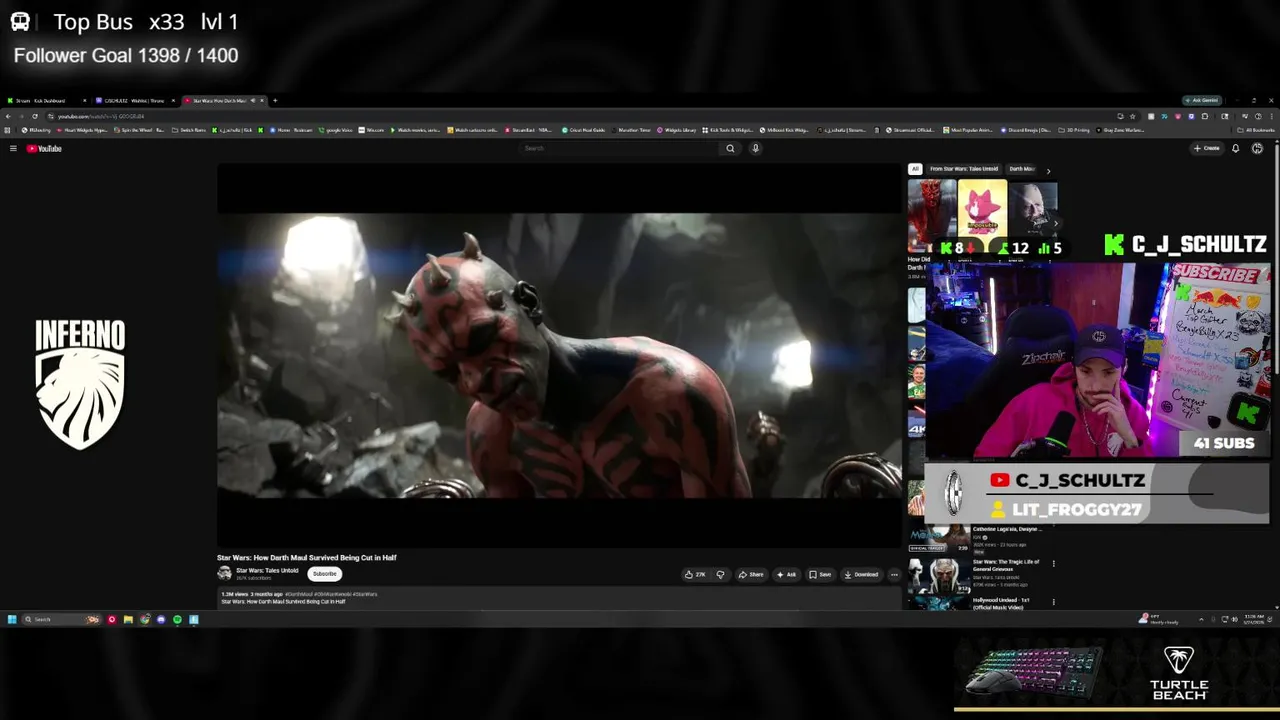Click the YouTube search magnifier button
Screen dimensions: 1280x720
pos(730,148)
